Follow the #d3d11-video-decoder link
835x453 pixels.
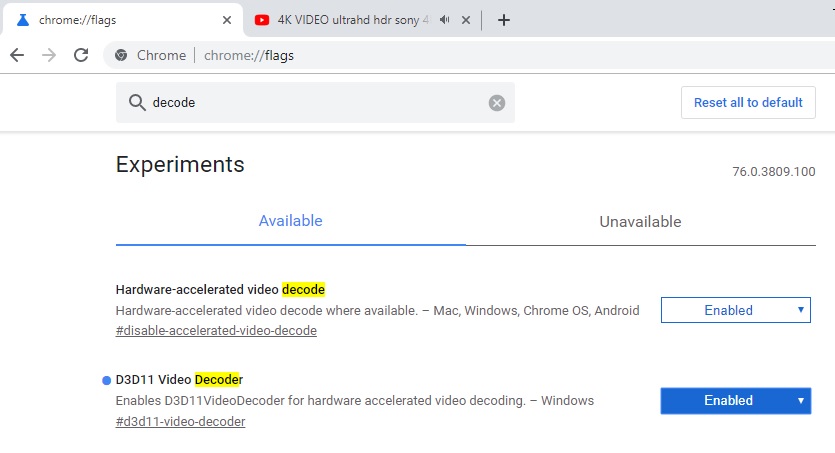180,421
